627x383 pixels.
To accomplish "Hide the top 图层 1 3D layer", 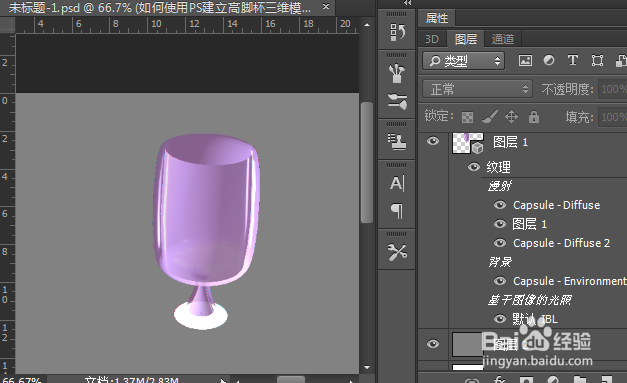I will (x=433, y=142).
